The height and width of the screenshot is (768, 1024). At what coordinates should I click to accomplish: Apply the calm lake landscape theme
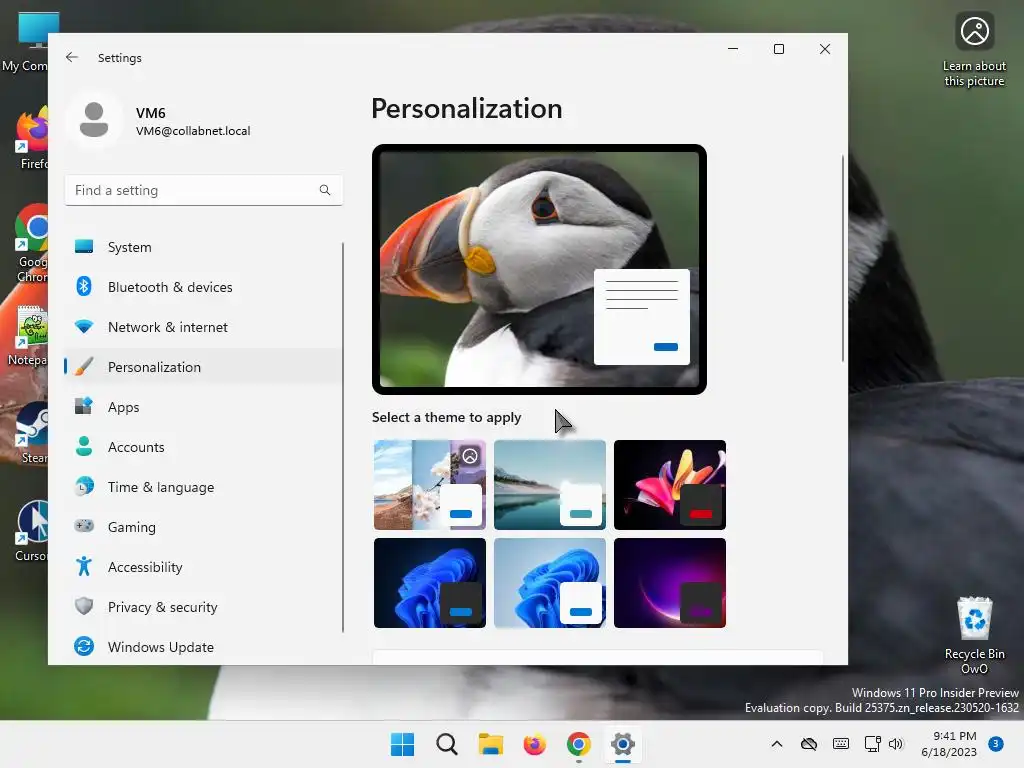(550, 485)
